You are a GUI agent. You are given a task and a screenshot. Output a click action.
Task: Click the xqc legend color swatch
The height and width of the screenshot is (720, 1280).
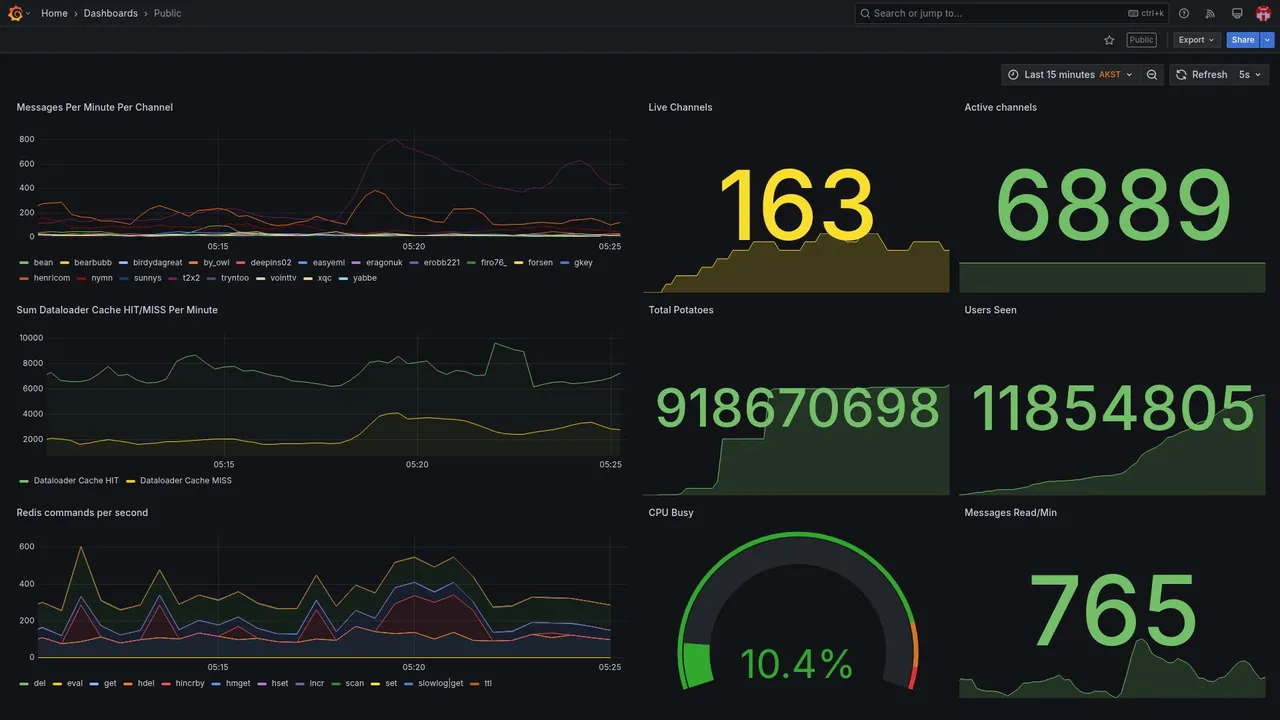pos(310,279)
